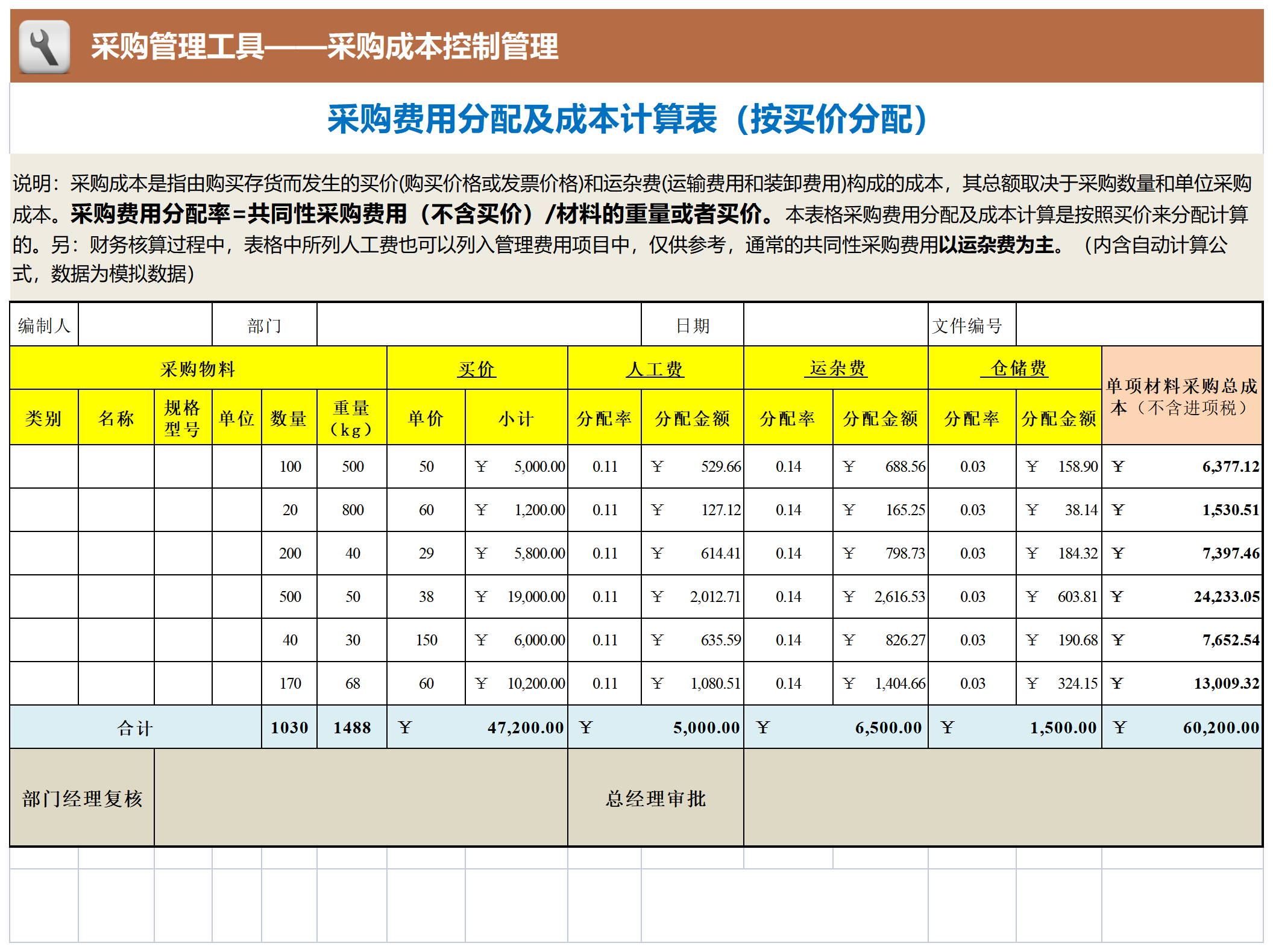Click the freight amount cell 1,404.66

tap(881, 683)
